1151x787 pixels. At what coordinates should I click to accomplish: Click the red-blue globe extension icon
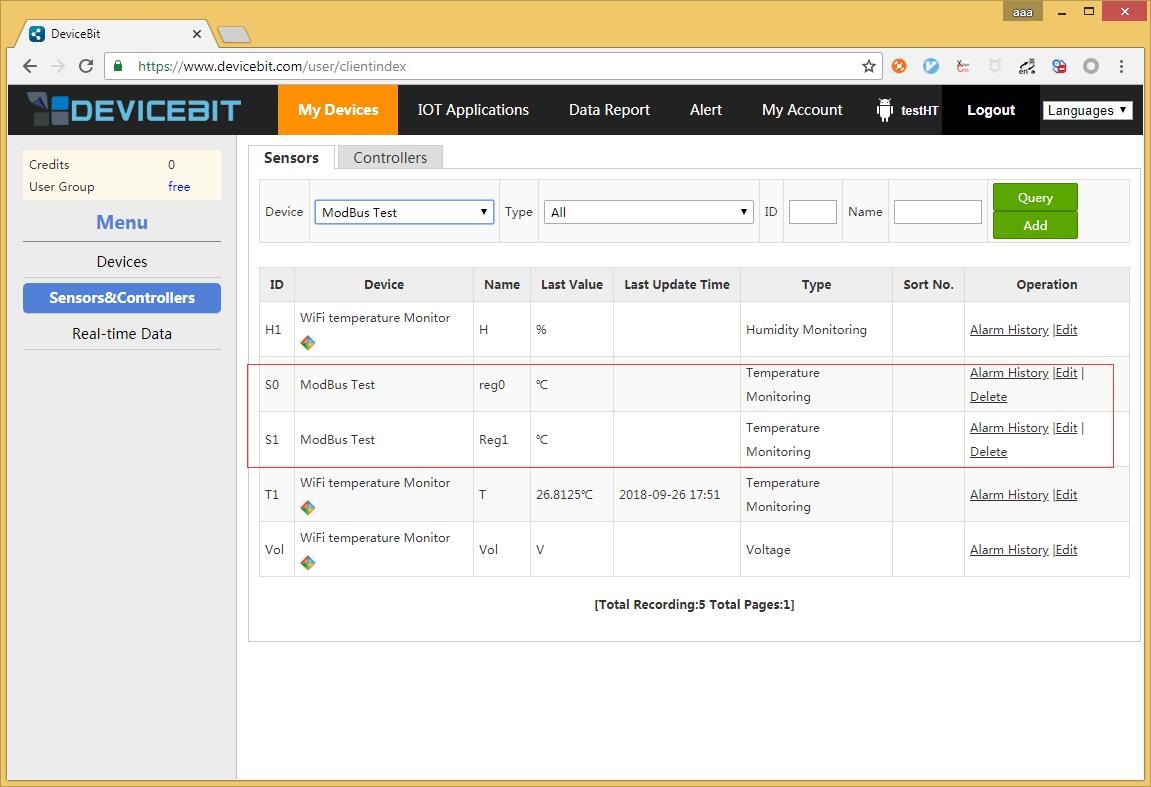click(x=1059, y=66)
